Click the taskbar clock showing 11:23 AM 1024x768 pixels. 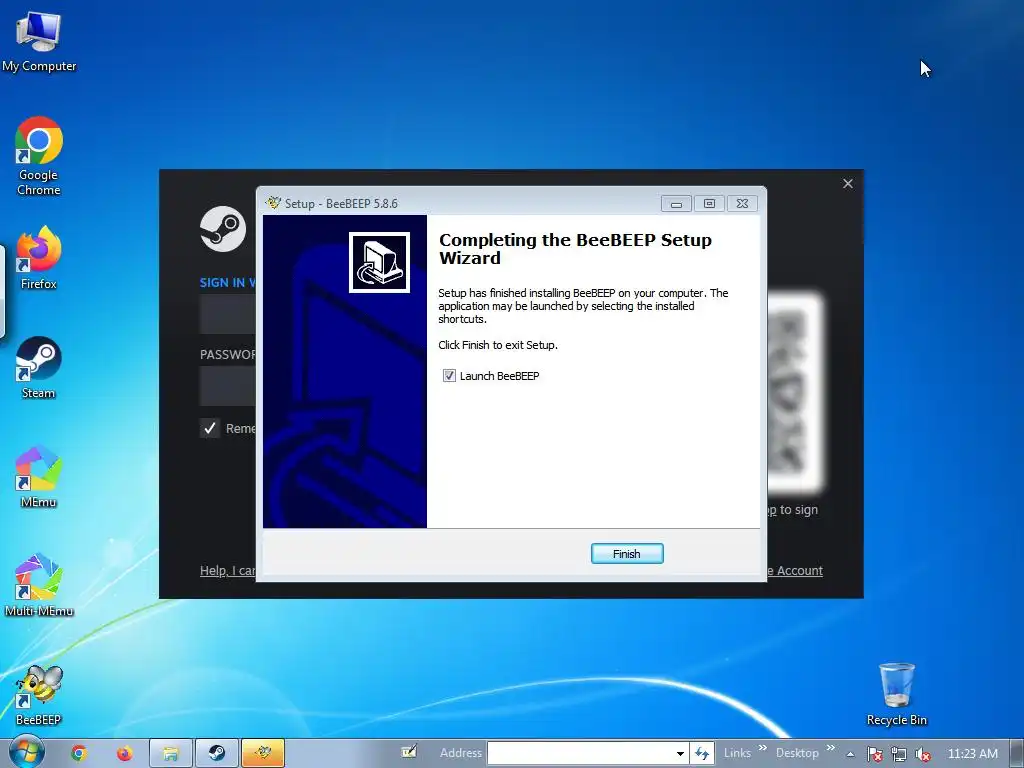972,754
